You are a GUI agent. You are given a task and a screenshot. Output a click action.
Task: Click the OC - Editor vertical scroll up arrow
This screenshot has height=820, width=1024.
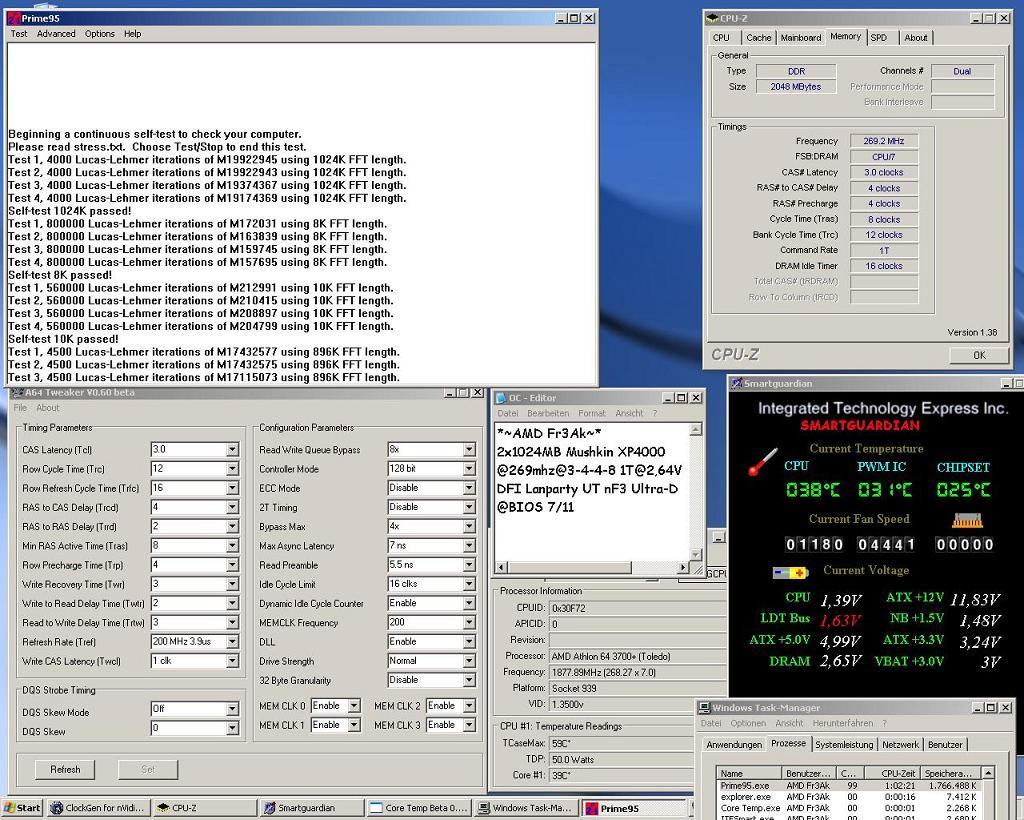coord(696,429)
